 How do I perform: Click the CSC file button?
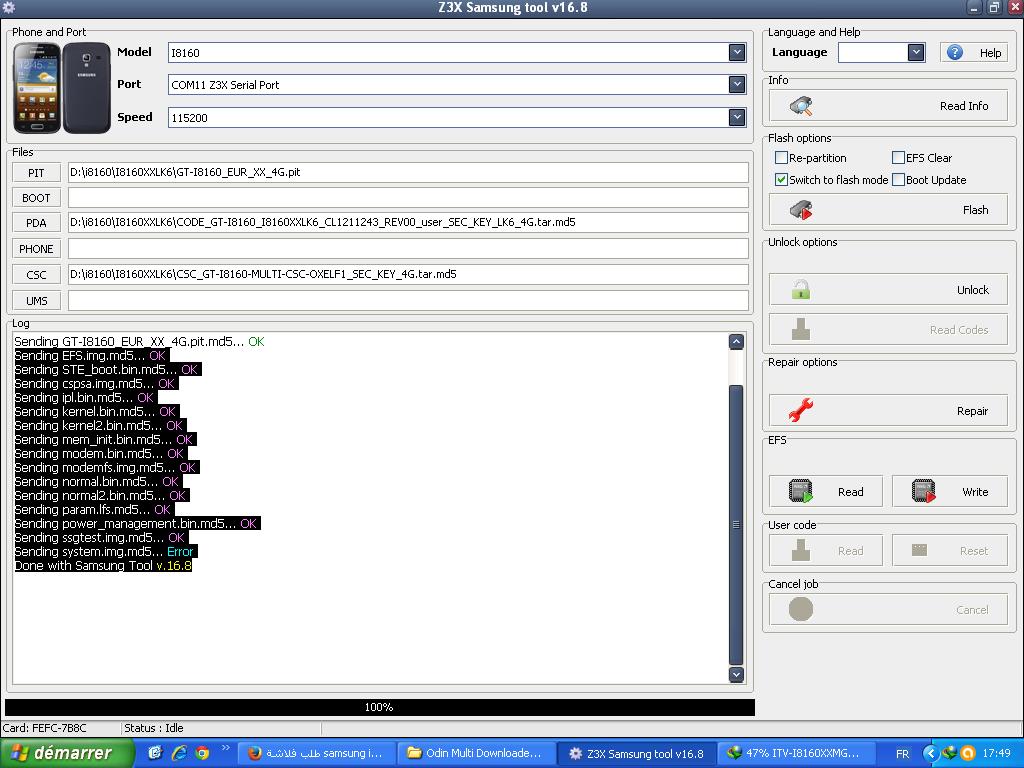(37, 274)
